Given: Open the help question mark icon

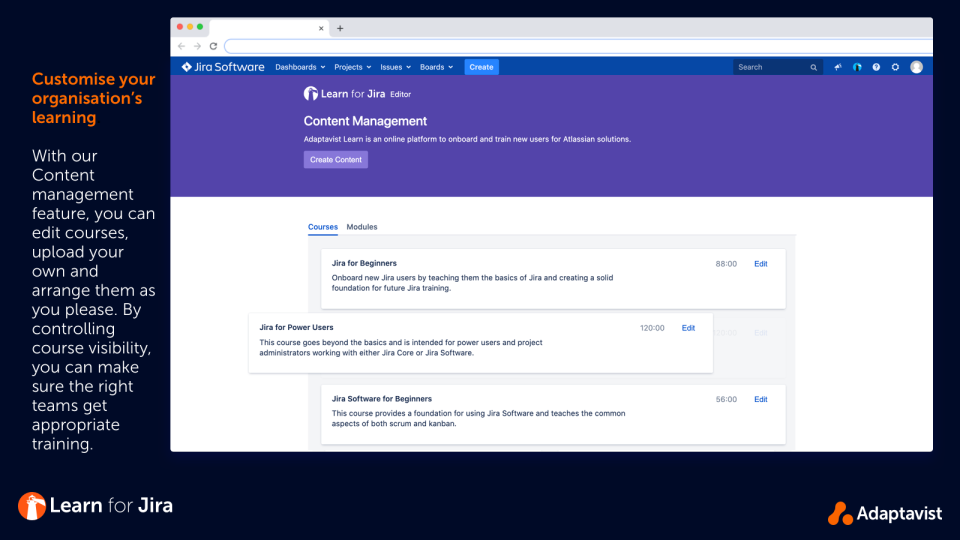Looking at the screenshot, I should click(876, 67).
